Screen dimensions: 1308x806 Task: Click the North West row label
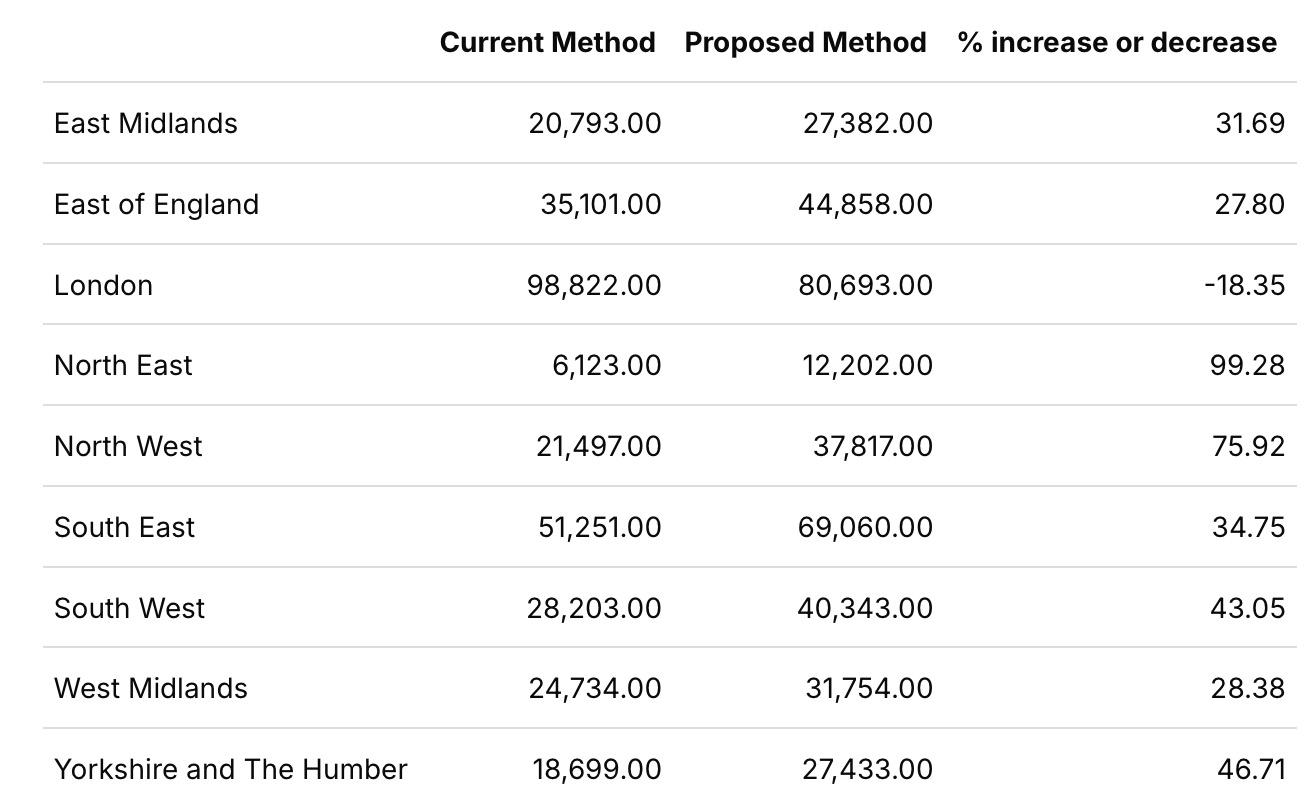tap(128, 446)
